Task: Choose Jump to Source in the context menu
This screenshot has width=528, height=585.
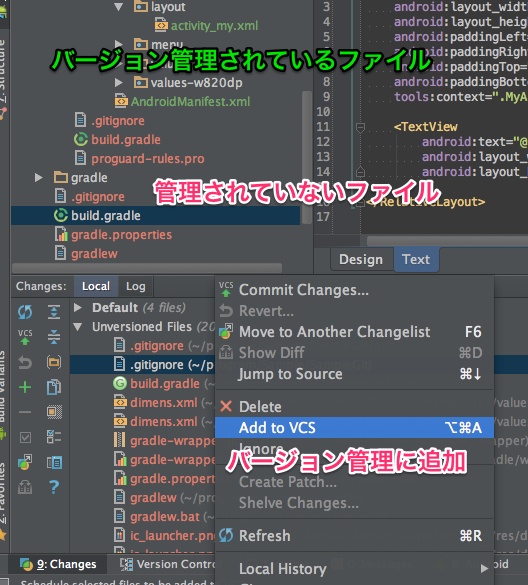Action: pyautogui.click(x=354, y=374)
